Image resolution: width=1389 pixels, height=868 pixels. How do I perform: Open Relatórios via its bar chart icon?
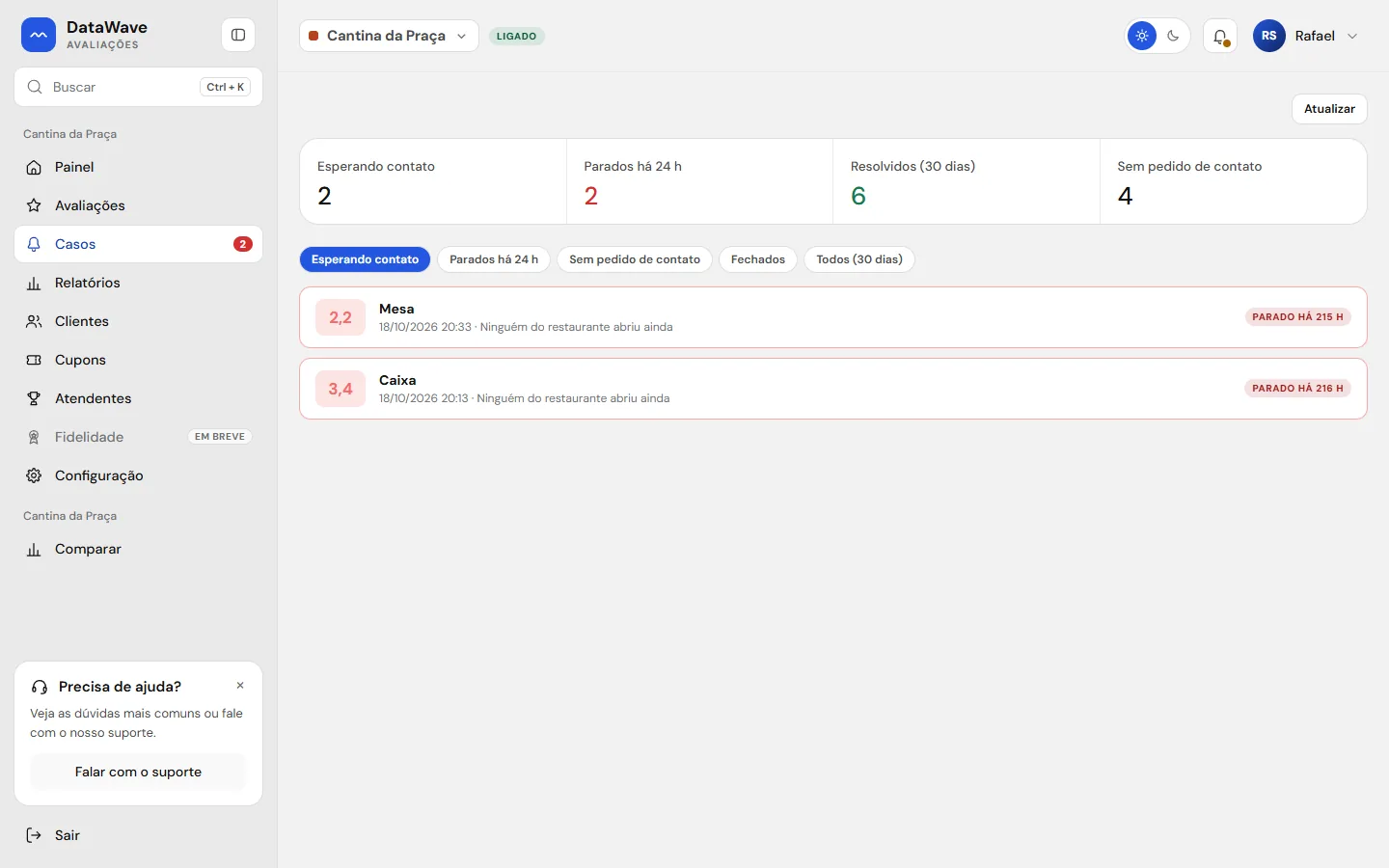click(34, 283)
